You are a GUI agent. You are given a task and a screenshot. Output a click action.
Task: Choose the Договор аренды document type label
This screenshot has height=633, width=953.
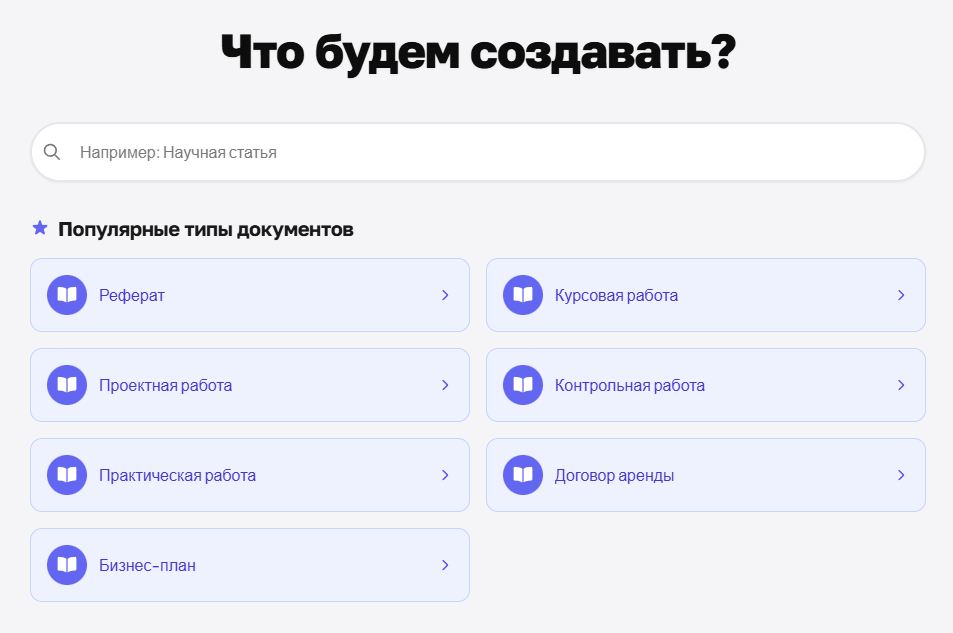[x=614, y=476]
